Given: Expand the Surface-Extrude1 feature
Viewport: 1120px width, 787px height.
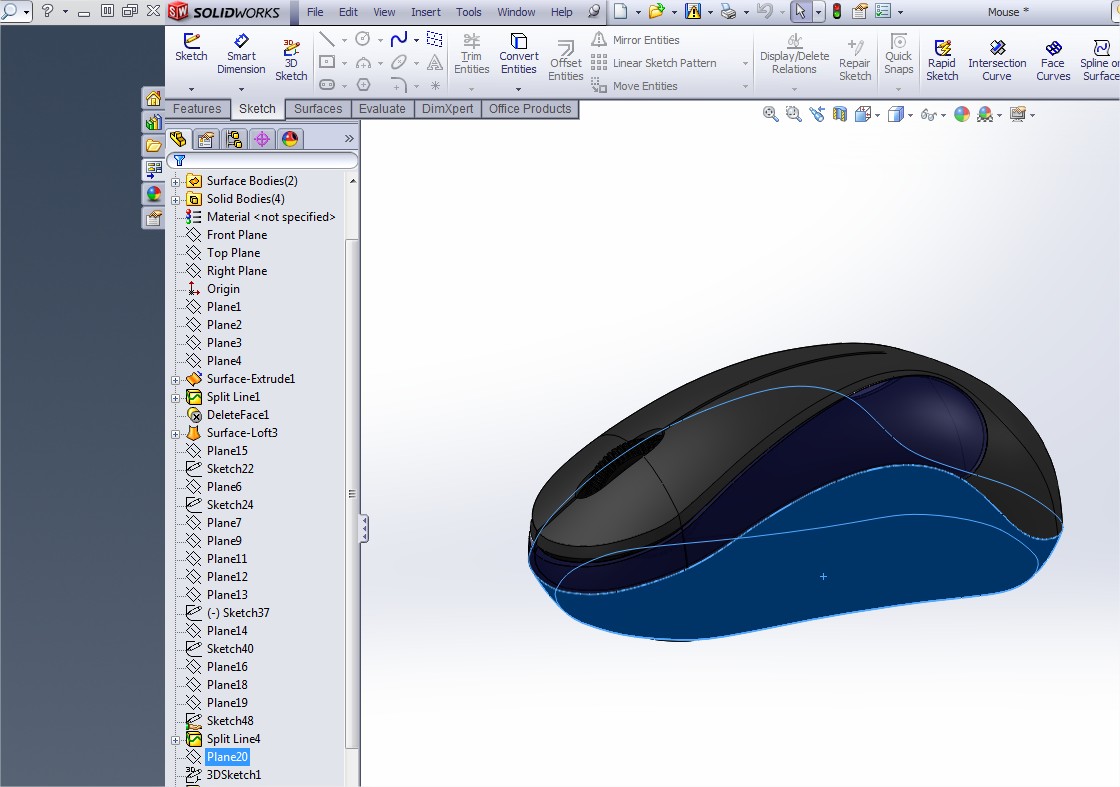Looking at the screenshot, I should 176,380.
